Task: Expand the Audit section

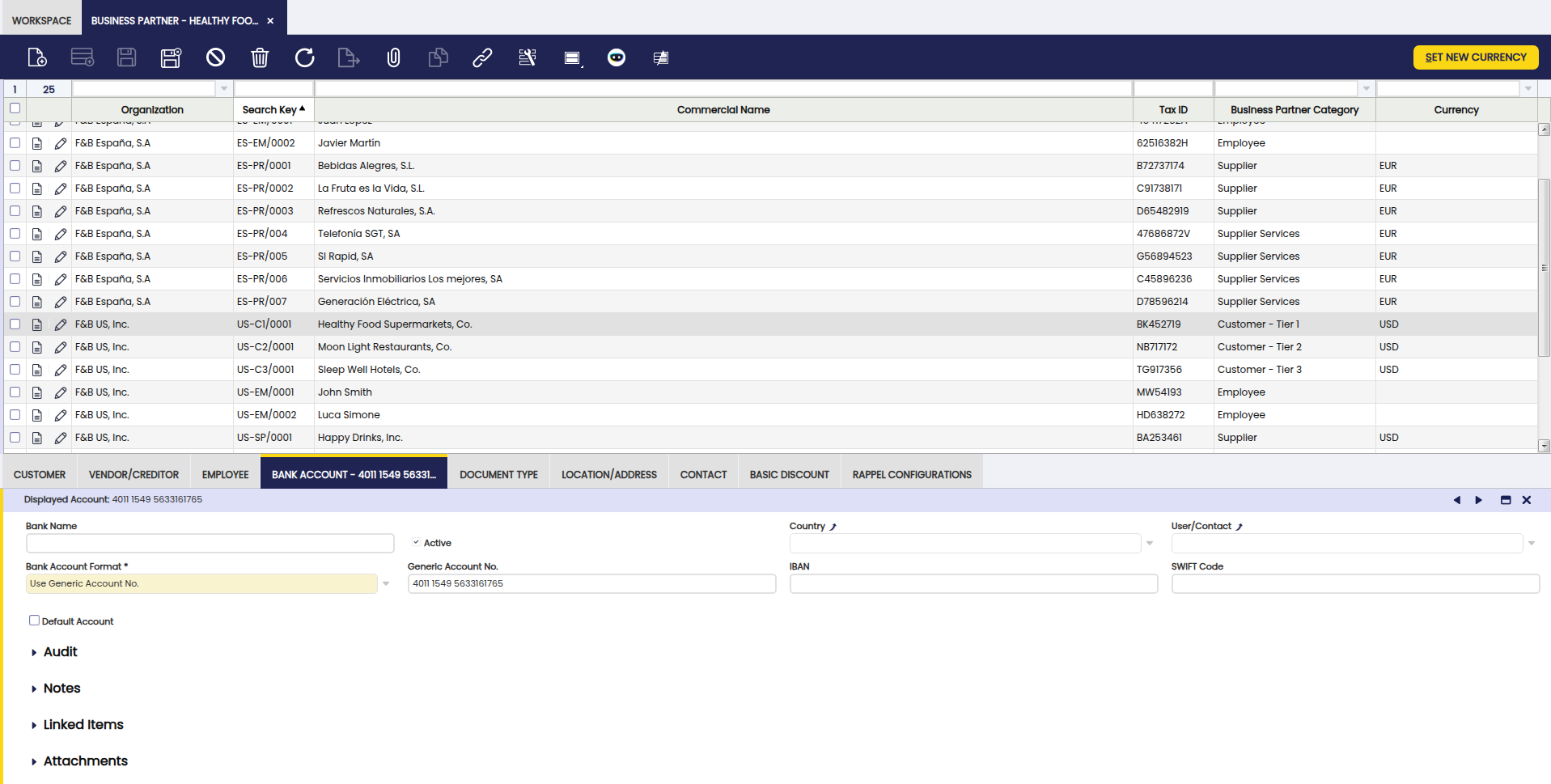Action: click(60, 652)
